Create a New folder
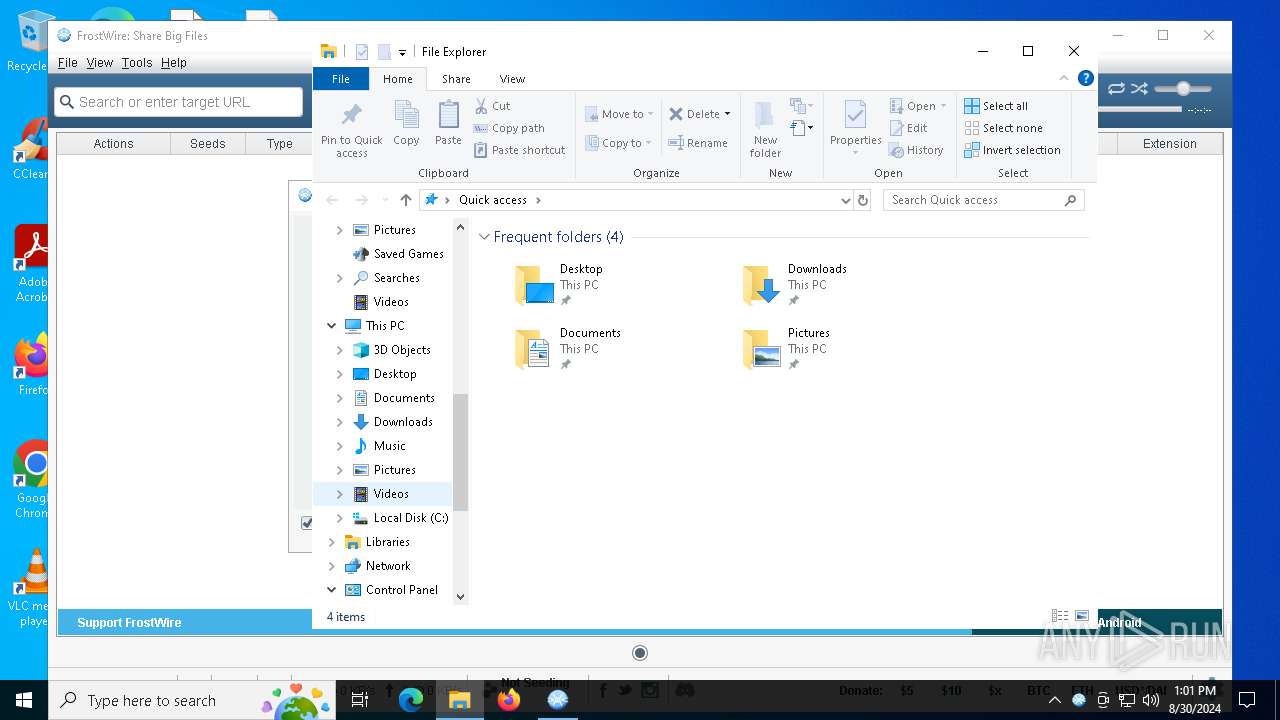This screenshot has width=1280, height=720. point(765,129)
